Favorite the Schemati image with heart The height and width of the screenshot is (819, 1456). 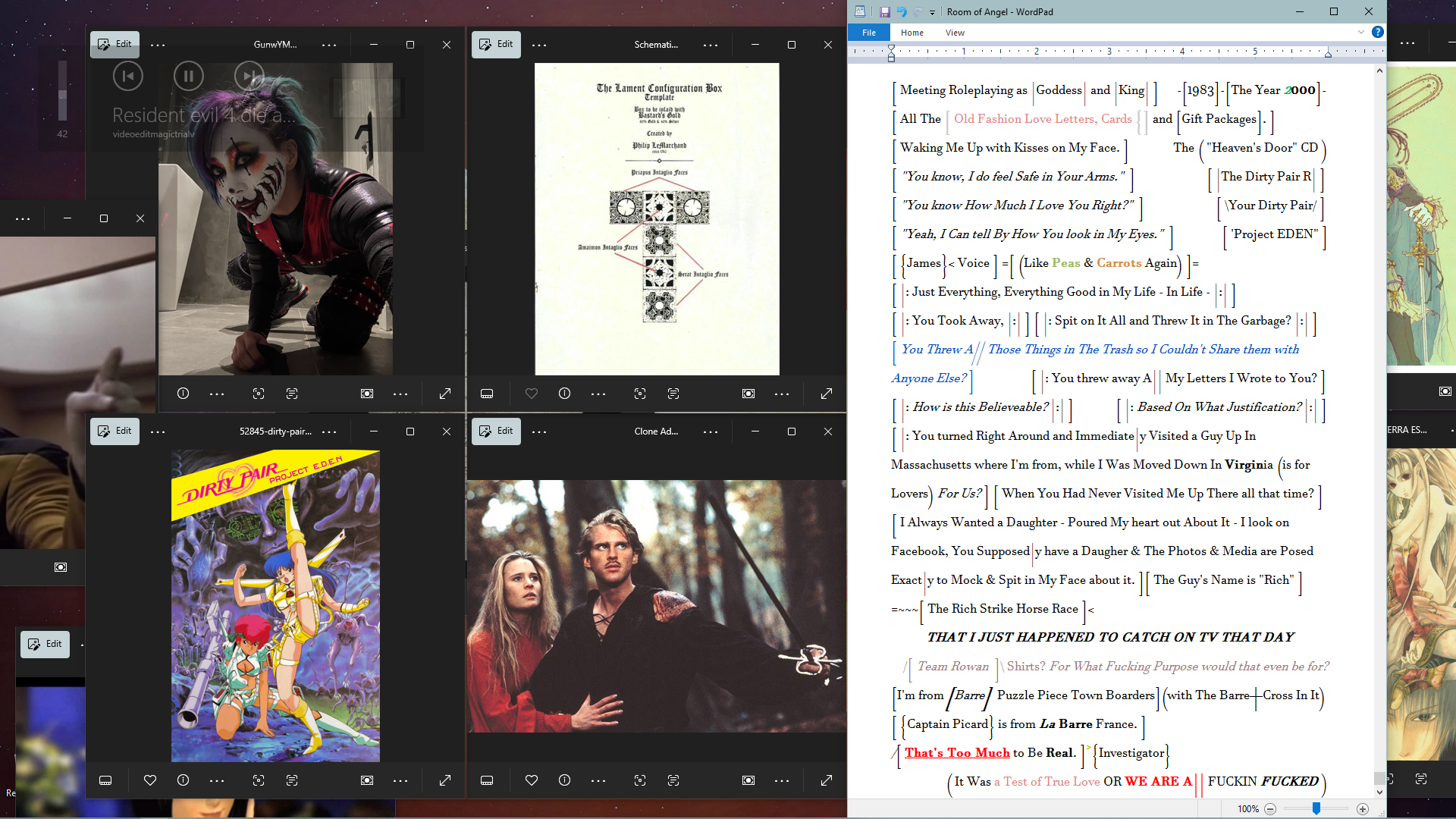[532, 394]
